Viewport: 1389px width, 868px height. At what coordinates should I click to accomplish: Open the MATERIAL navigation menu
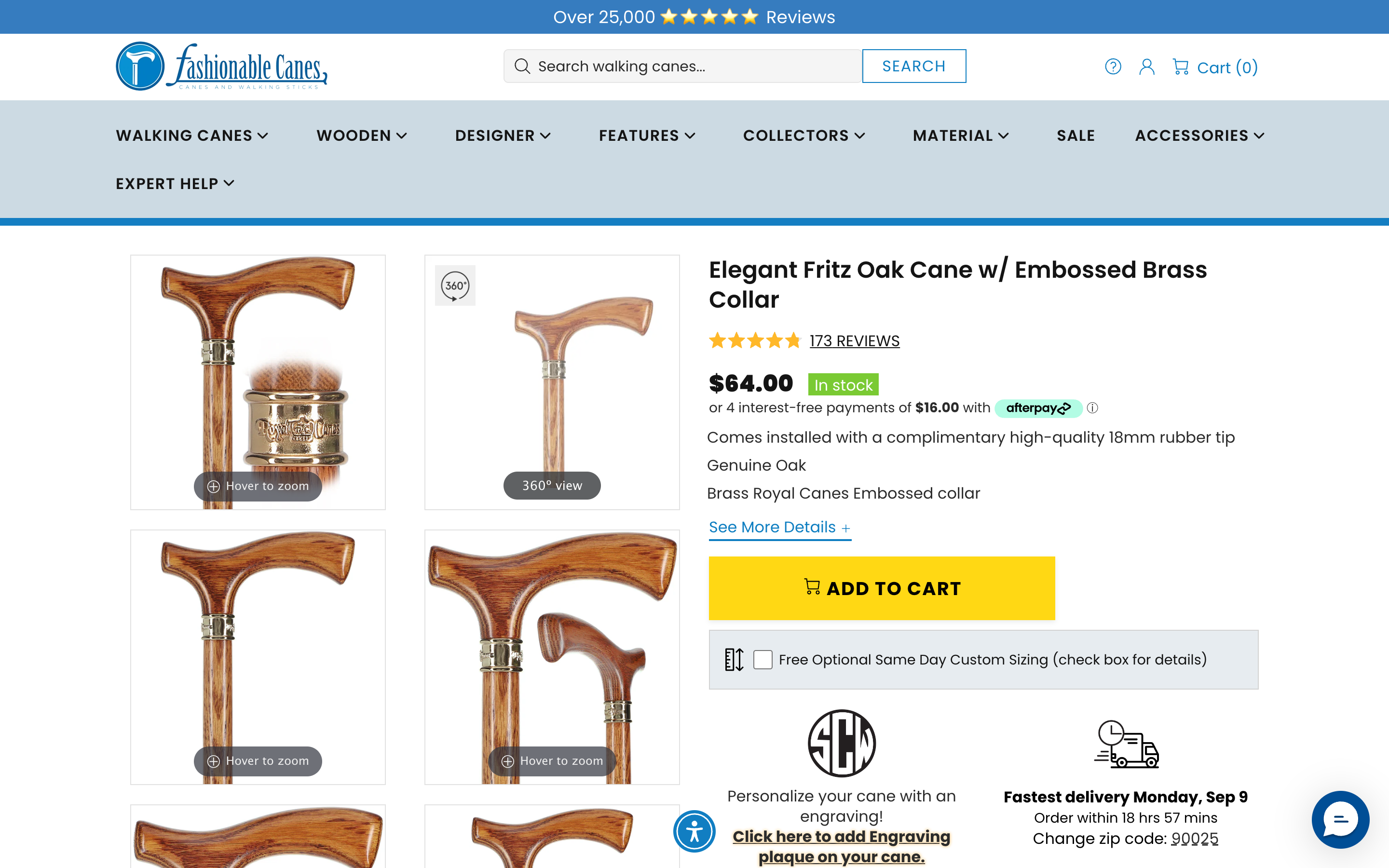pyautogui.click(x=960, y=136)
